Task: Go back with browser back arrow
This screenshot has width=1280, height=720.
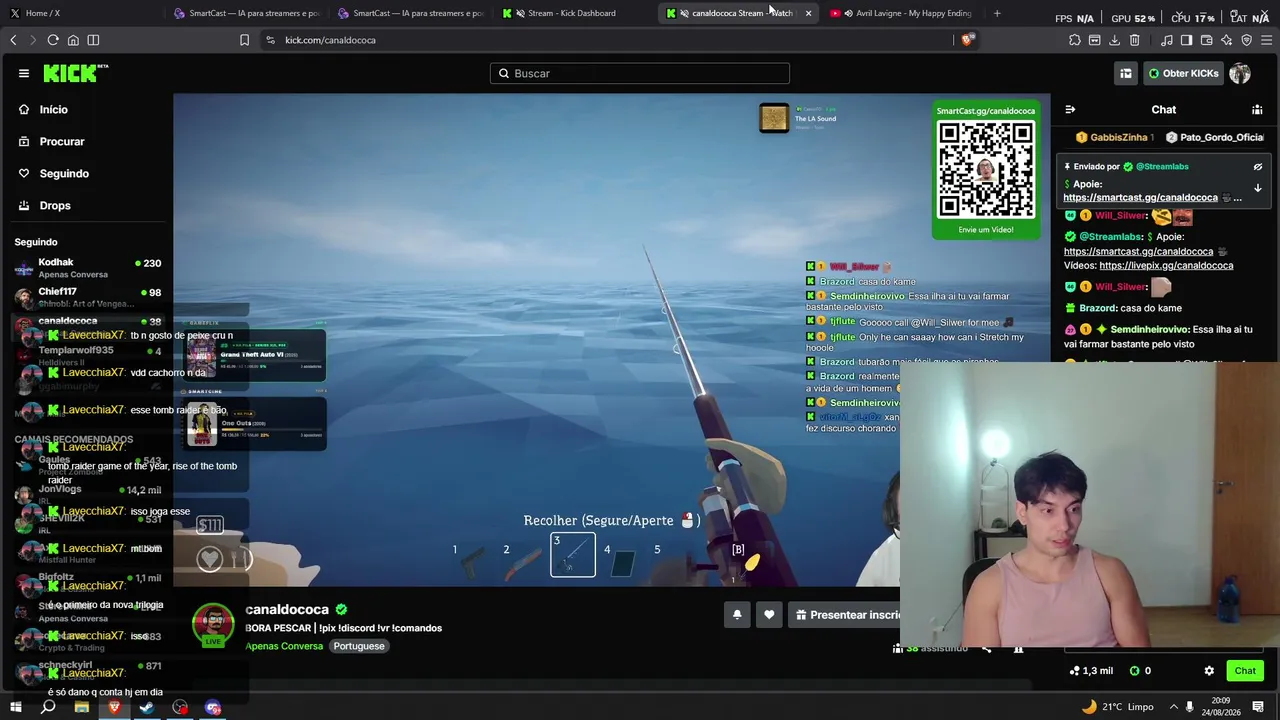Action: [x=13, y=40]
